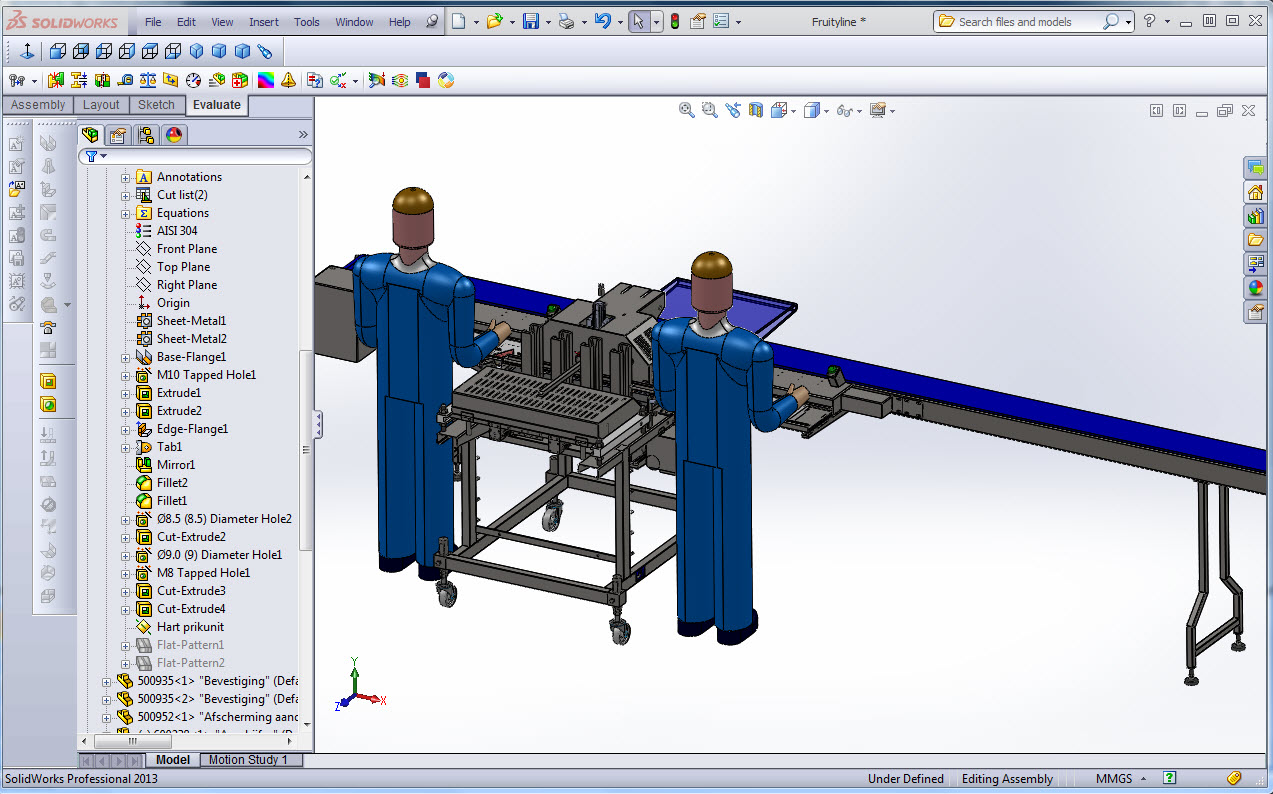Select Fillet2 feature in tree
This screenshot has height=794, width=1273.
[x=172, y=483]
